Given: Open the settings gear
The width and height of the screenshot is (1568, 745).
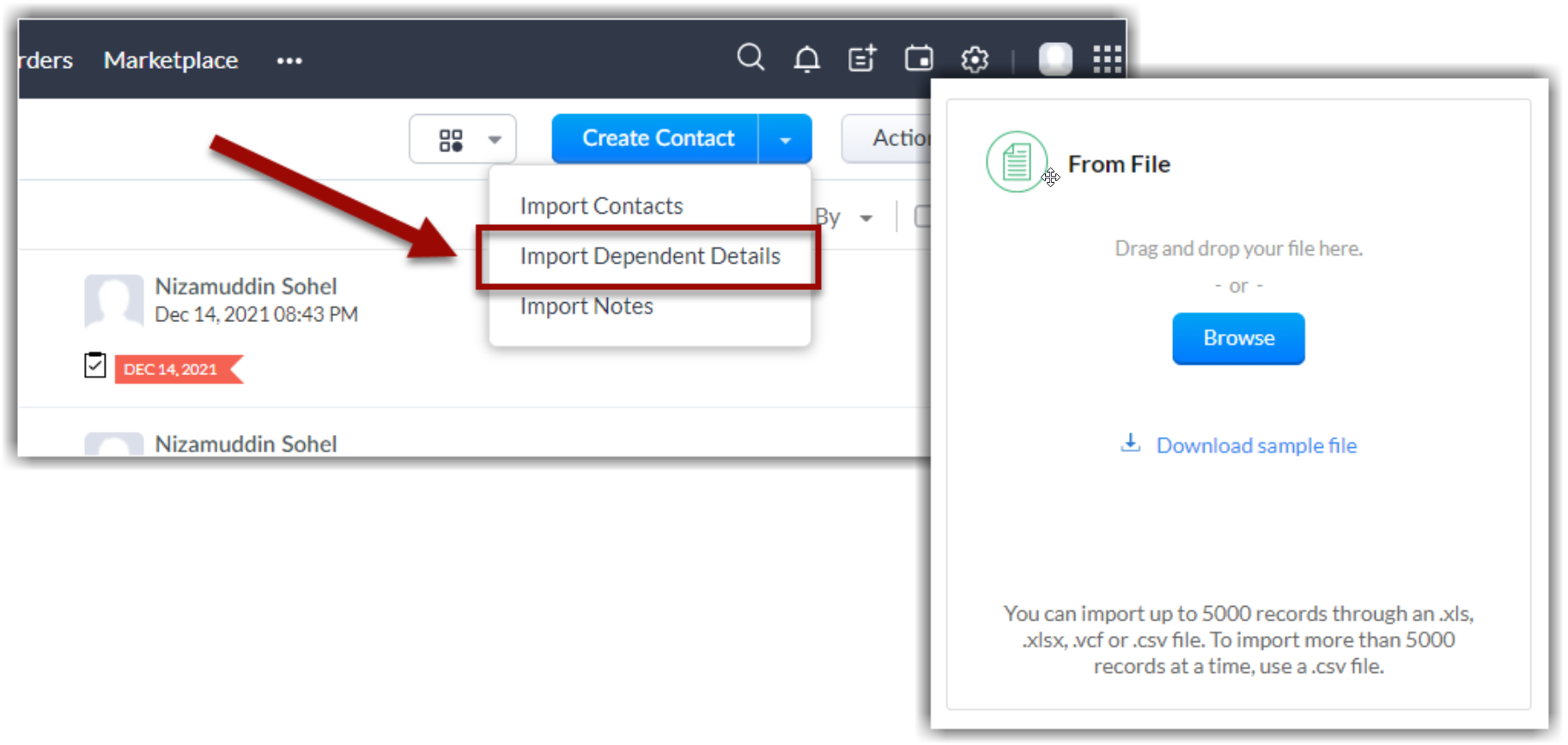Looking at the screenshot, I should point(975,60).
